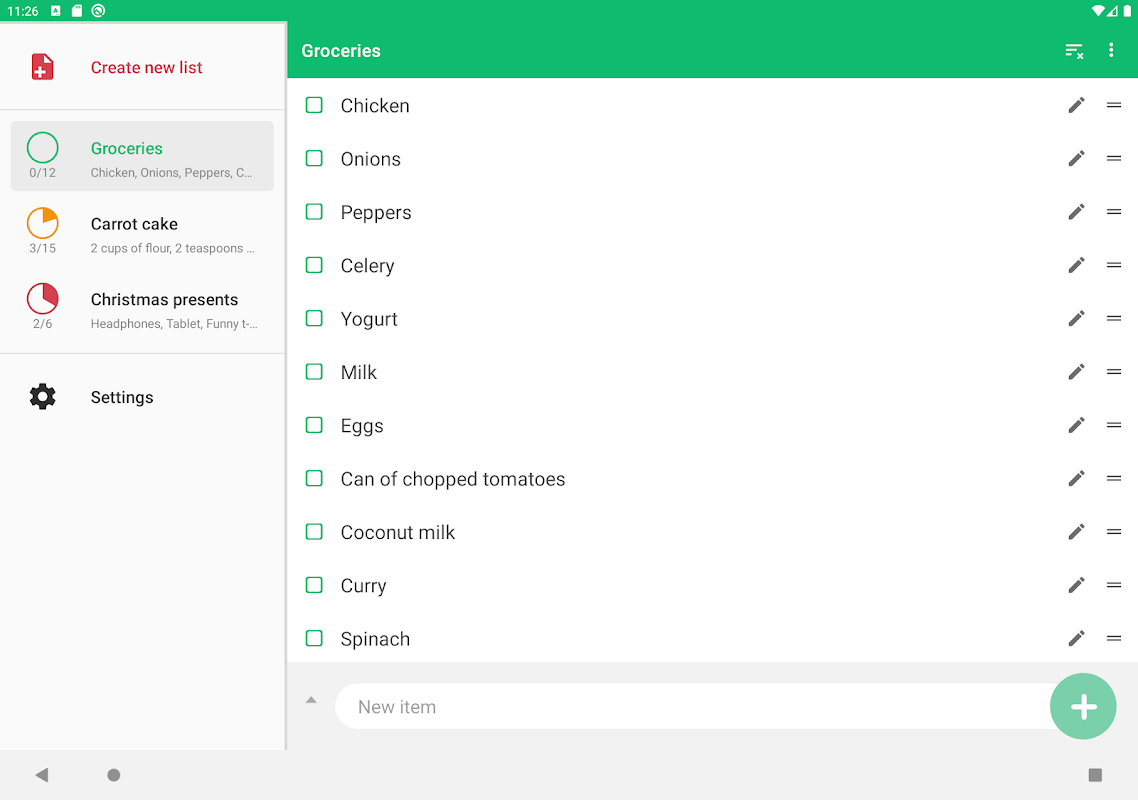Edit the Celery item with its pencil icon
Image resolution: width=1138 pixels, height=800 pixels.
coord(1076,265)
